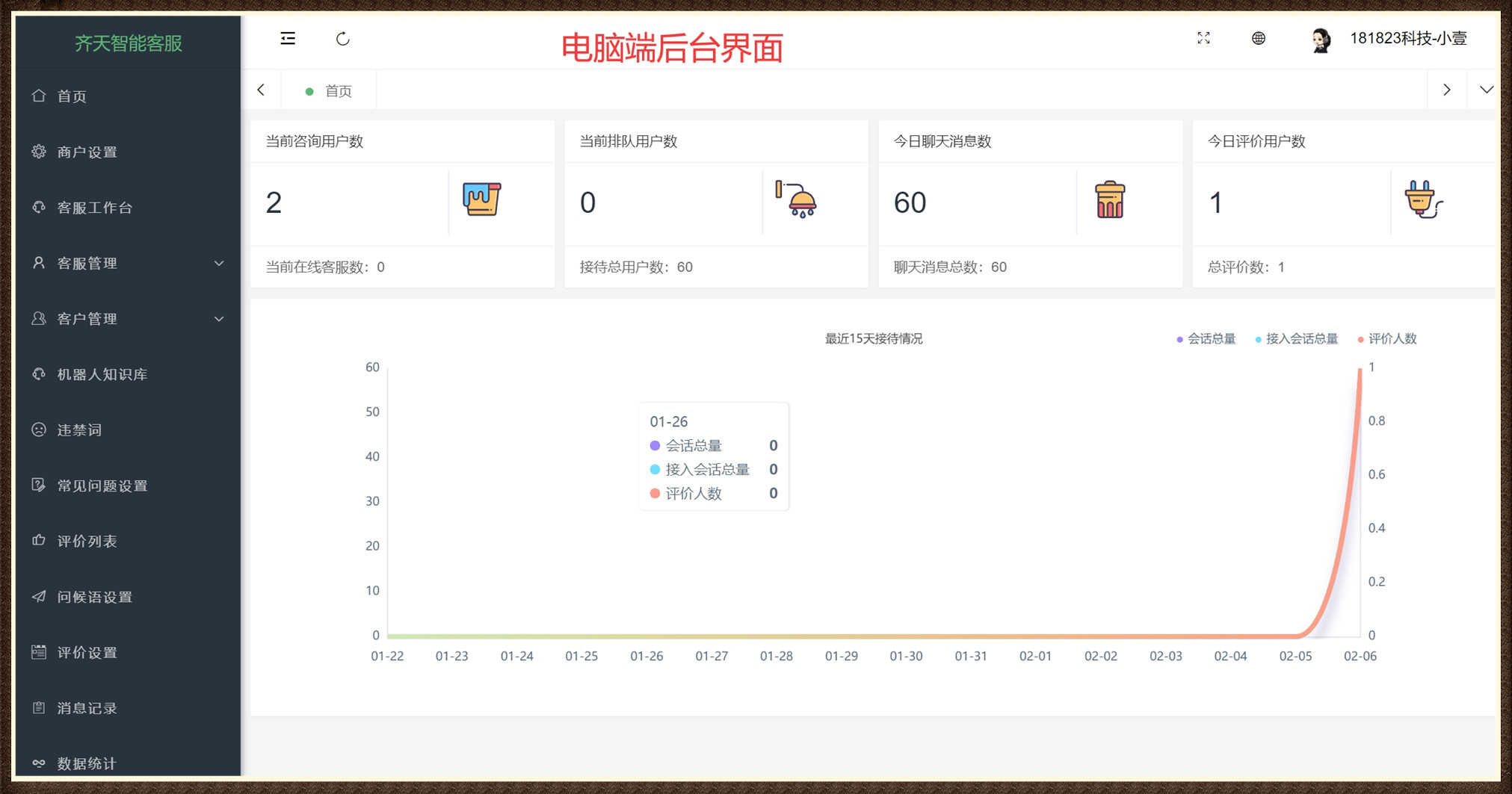Screen dimensions: 1512x794
Task: Click the 商户设置 gear icon
Action: pyautogui.click(x=39, y=152)
